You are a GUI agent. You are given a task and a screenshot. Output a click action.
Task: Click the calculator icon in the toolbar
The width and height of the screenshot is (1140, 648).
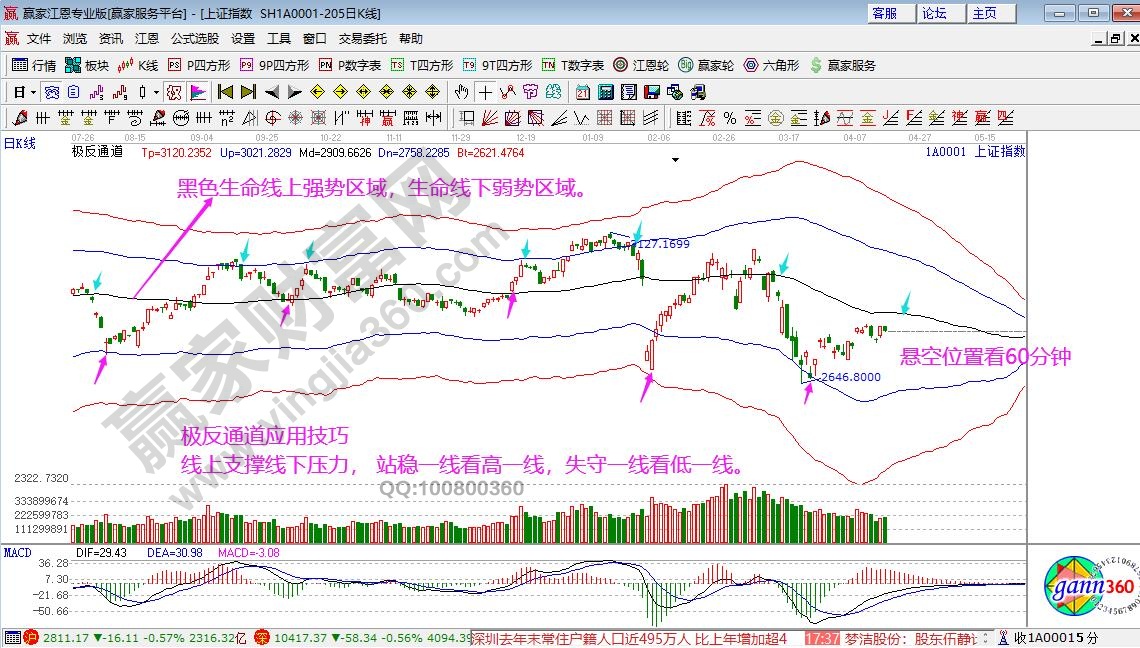pos(605,92)
